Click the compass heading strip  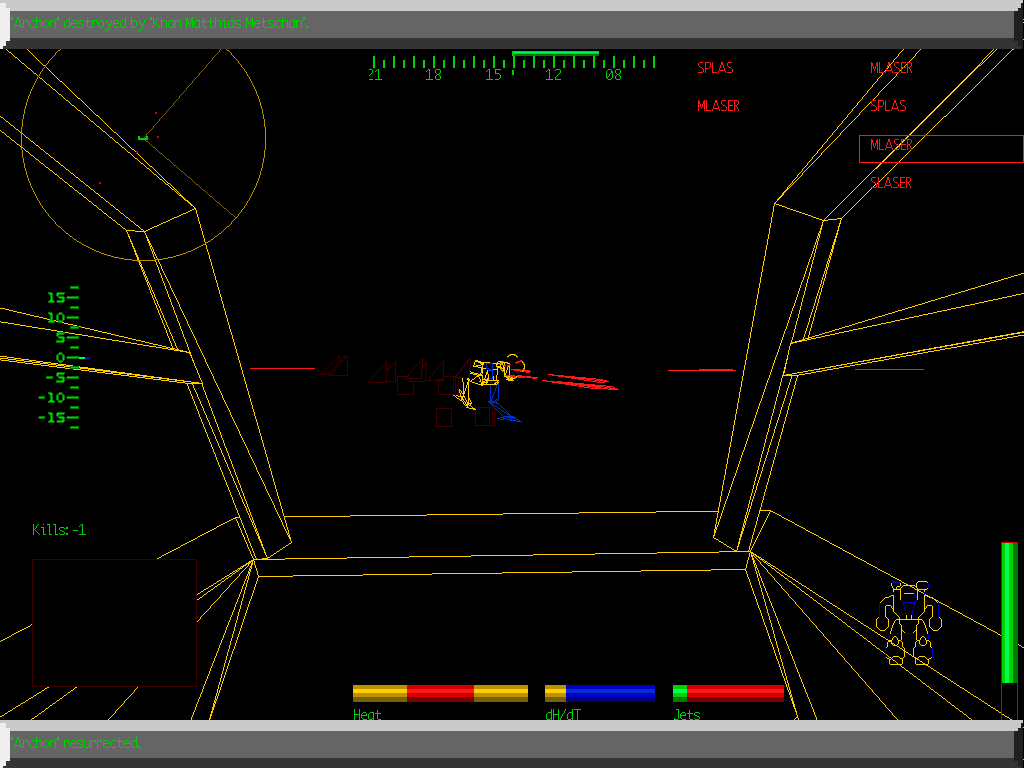click(513, 68)
